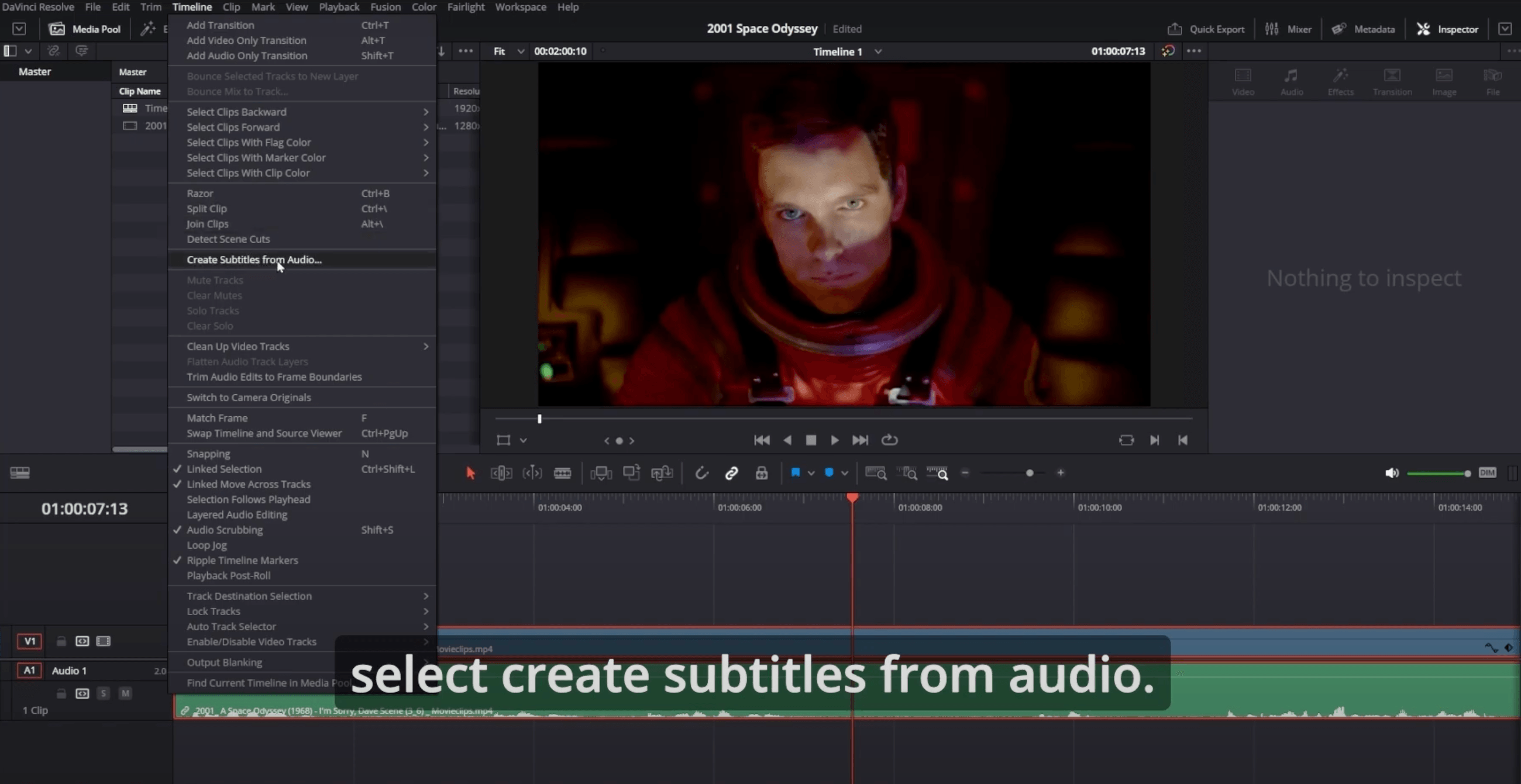Mute the Audio 1 track

click(x=126, y=693)
